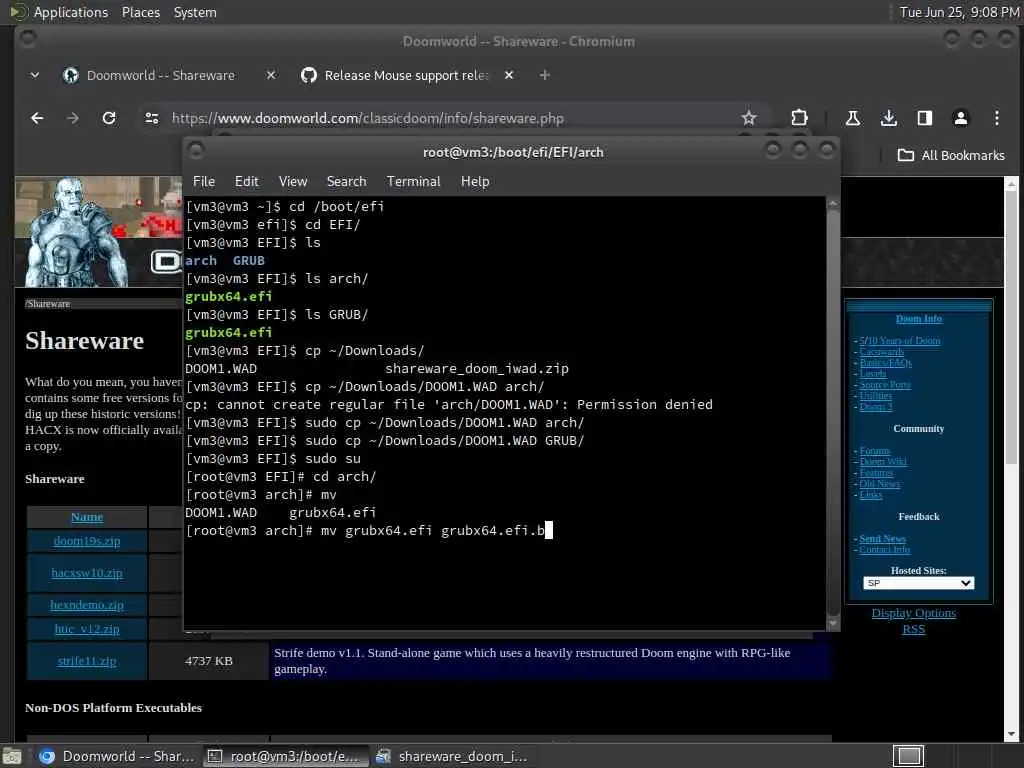Download hacxsw10.zip link
This screenshot has width=1024, height=768.
click(87, 573)
